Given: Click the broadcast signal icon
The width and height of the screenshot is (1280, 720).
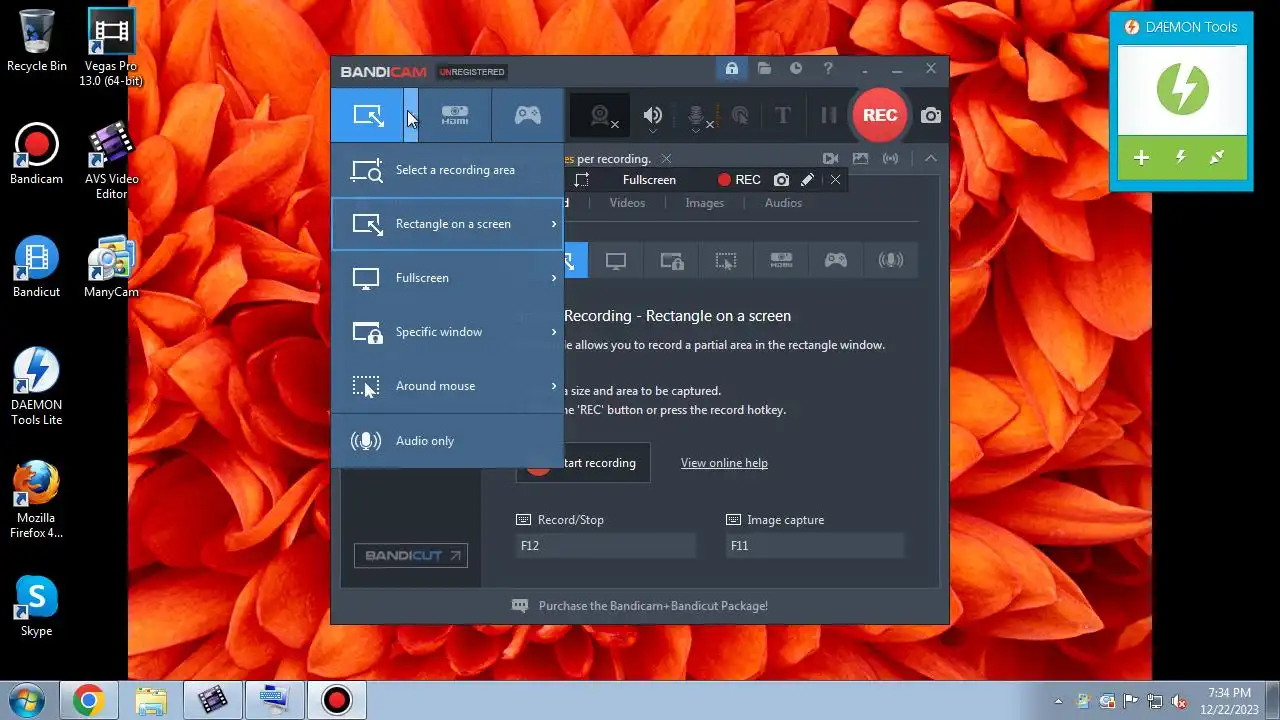Looking at the screenshot, I should coord(890,159).
